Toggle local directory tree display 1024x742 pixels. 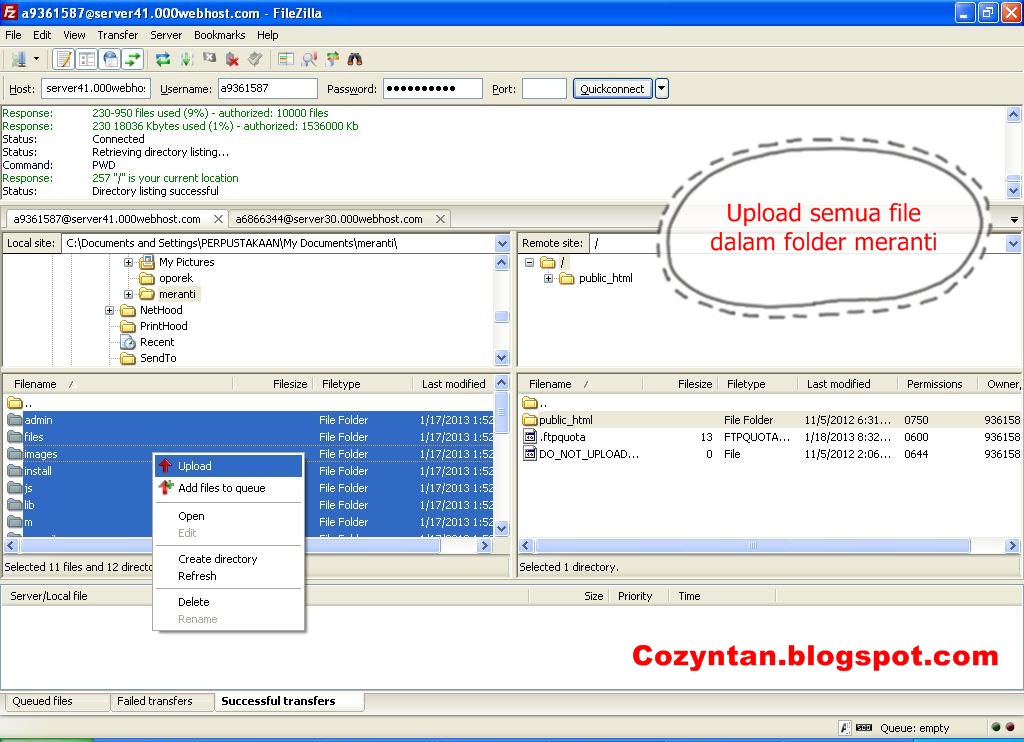tap(87, 59)
